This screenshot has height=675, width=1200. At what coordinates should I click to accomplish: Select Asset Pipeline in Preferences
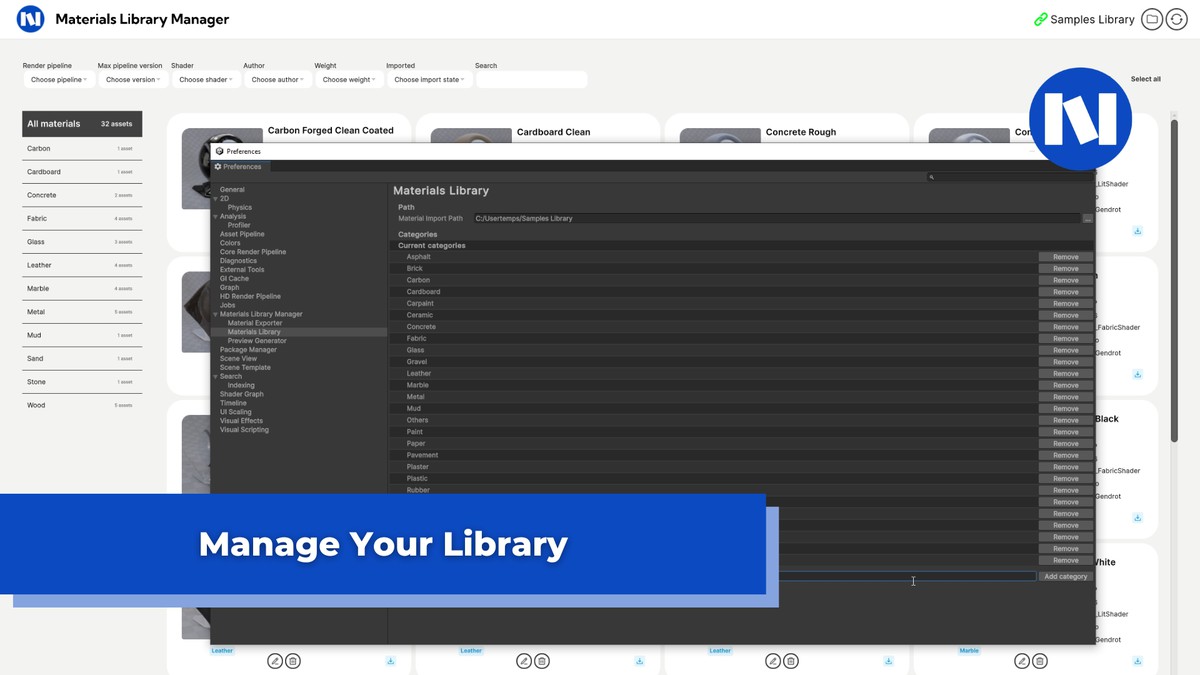click(242, 235)
